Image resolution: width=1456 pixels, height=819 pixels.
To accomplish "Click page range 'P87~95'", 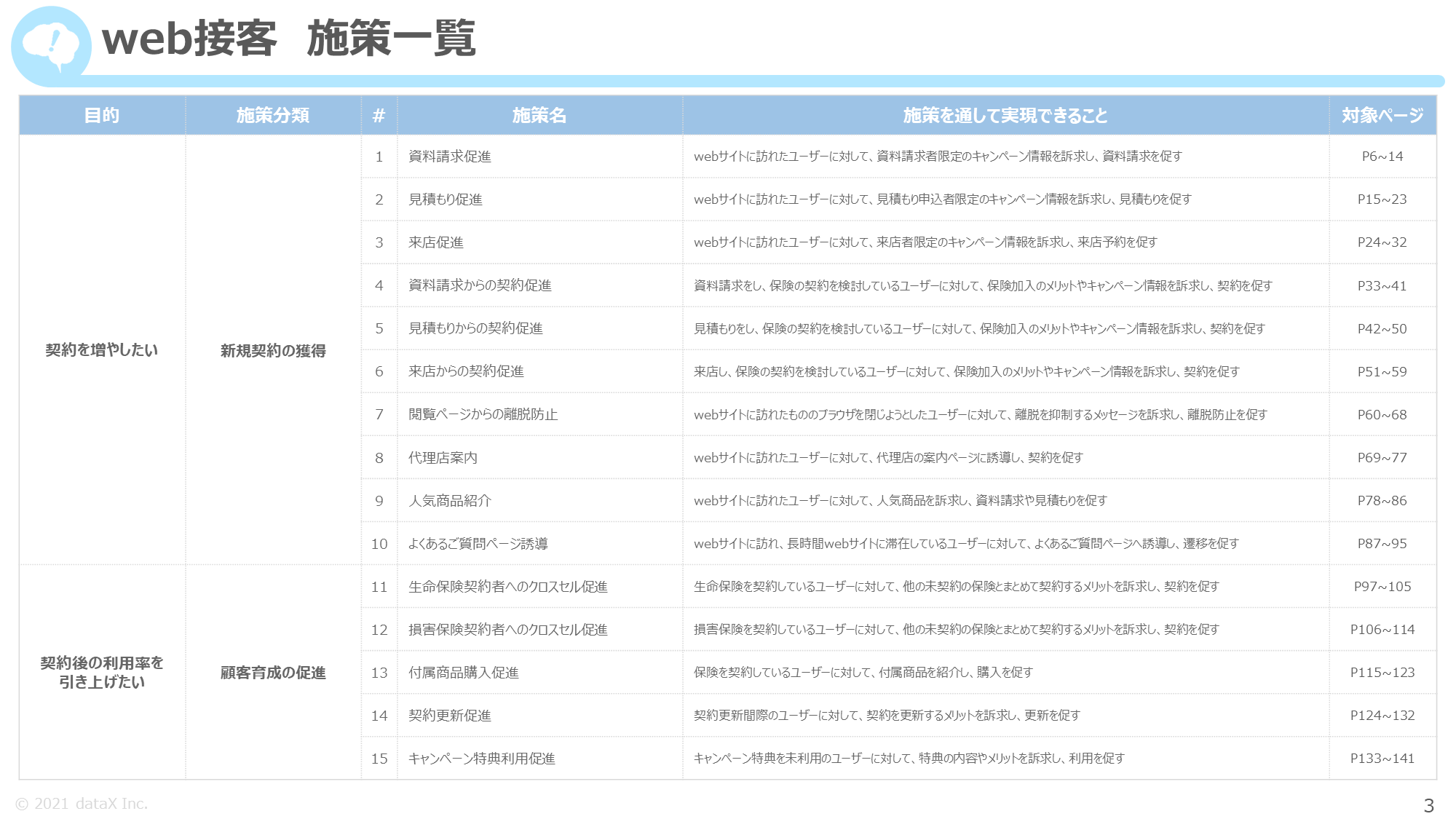I will tap(1382, 544).
